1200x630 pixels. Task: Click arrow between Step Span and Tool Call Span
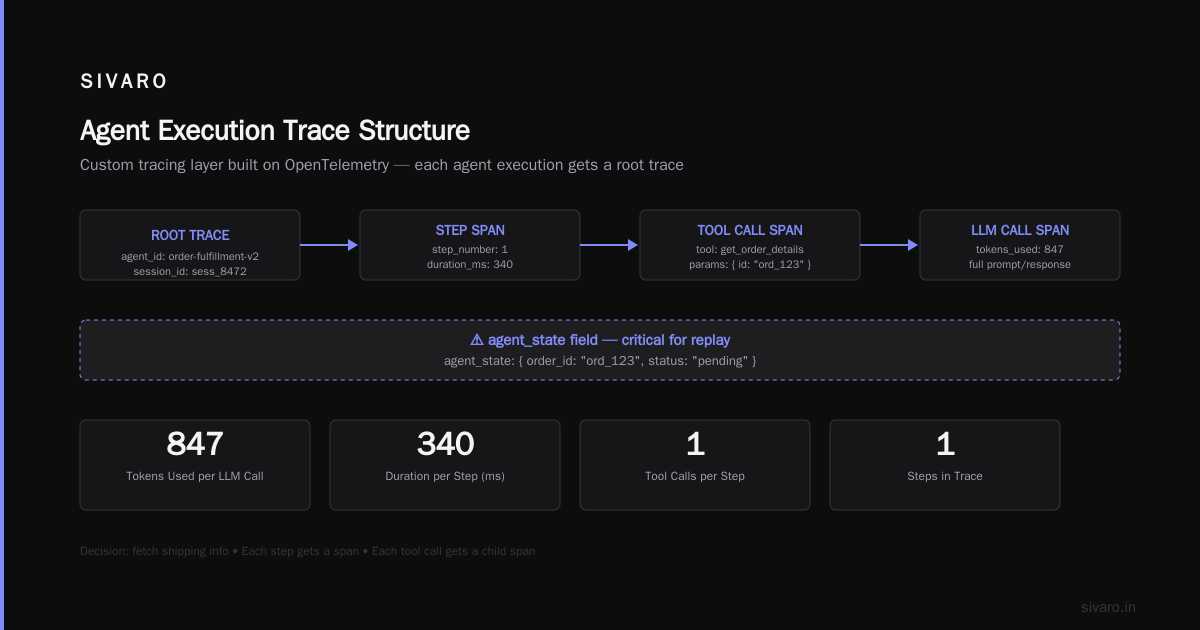tap(610, 245)
